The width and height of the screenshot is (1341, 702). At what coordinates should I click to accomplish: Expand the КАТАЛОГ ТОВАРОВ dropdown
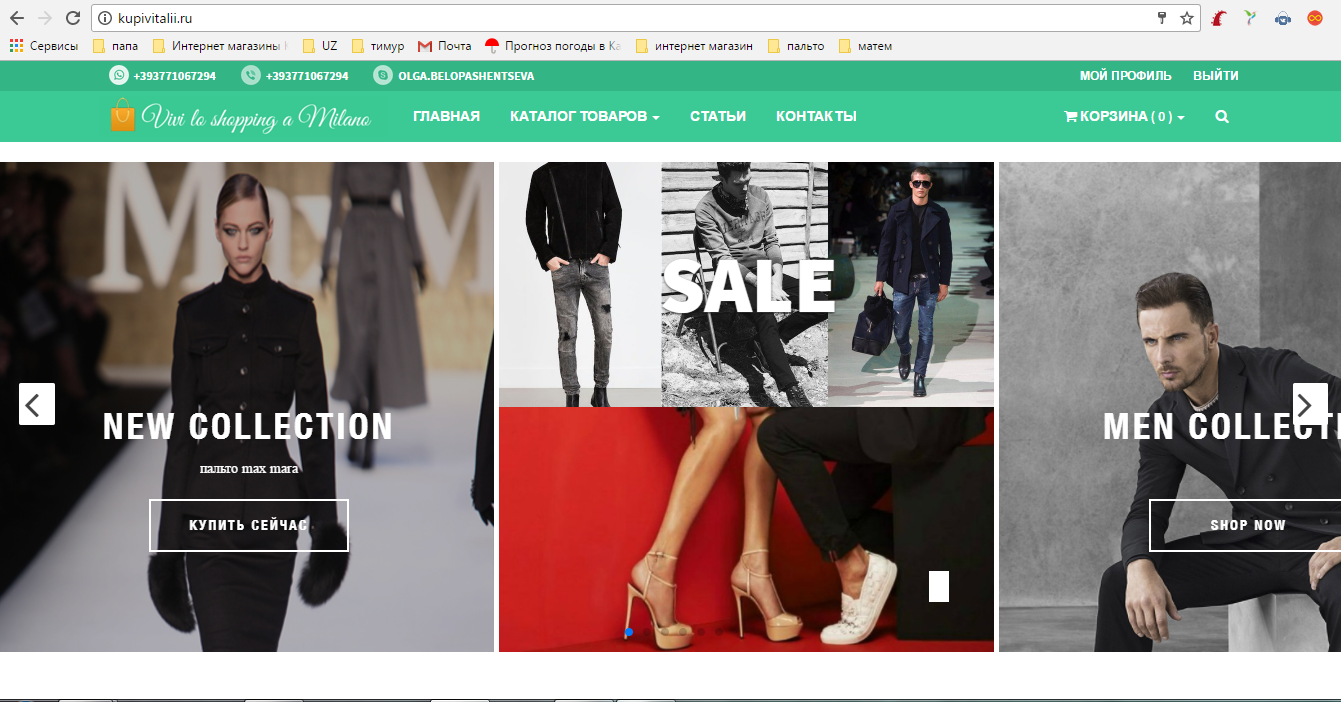[584, 116]
